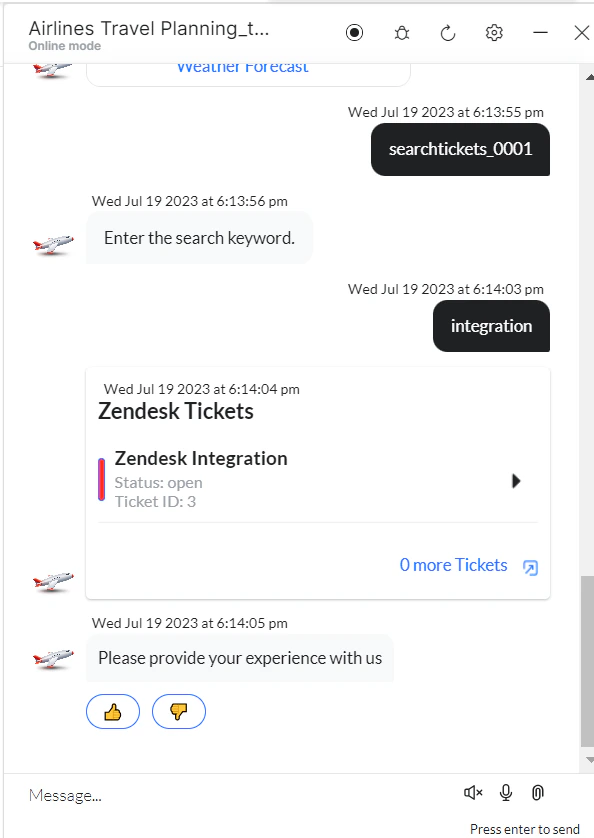594x838 pixels.
Task: Click the Online mode label under the title
Action: [64, 45]
